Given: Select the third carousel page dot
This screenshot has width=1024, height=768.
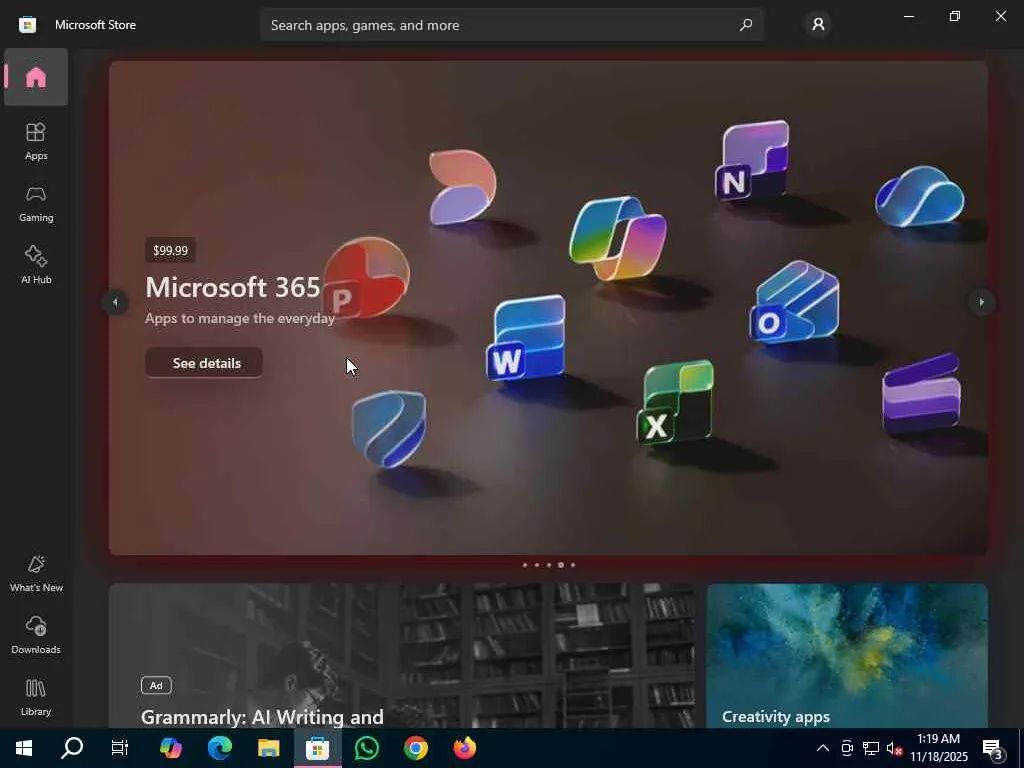Looking at the screenshot, I should click(x=549, y=565).
